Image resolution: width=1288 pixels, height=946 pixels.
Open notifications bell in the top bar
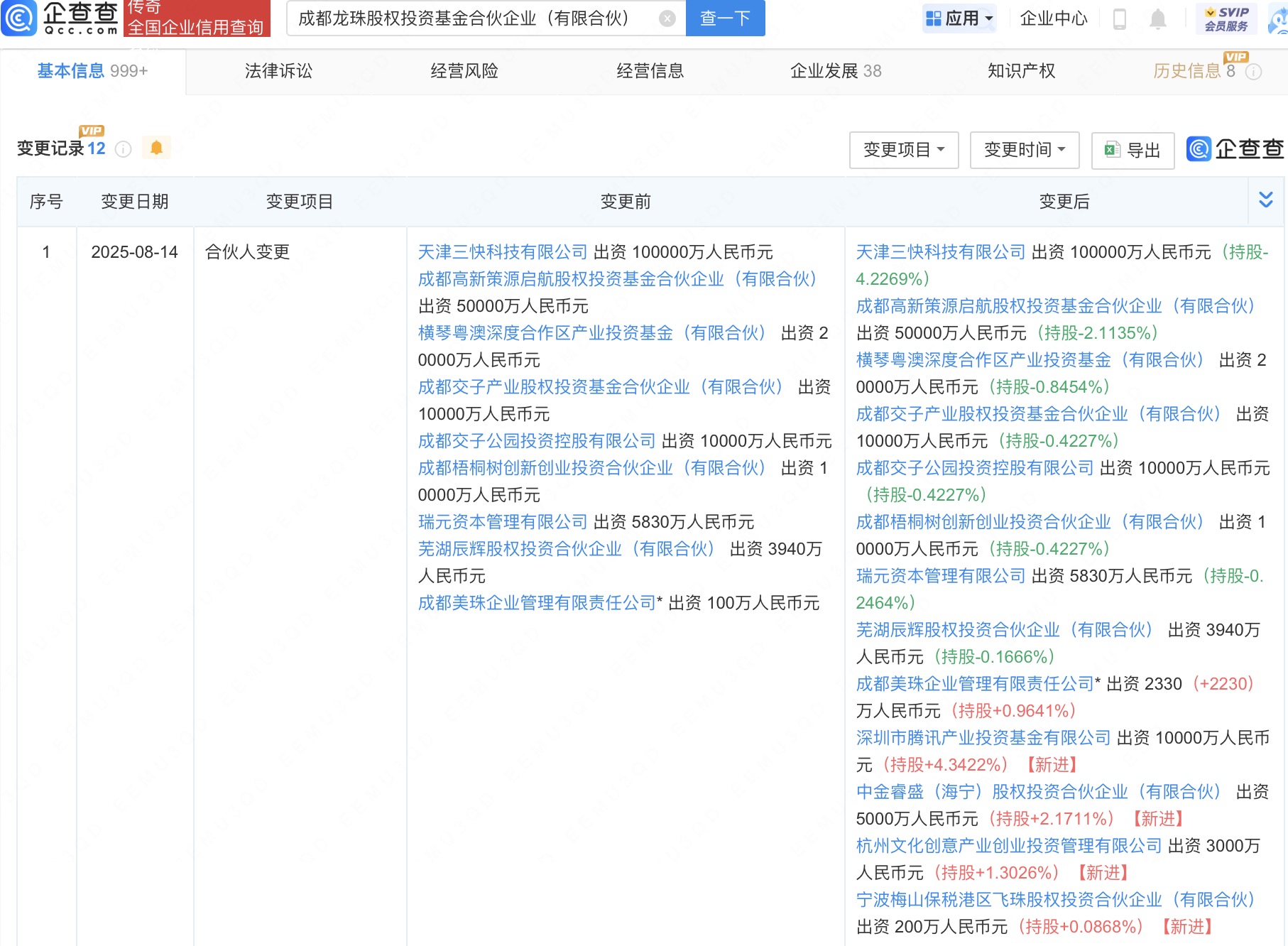tap(1157, 18)
